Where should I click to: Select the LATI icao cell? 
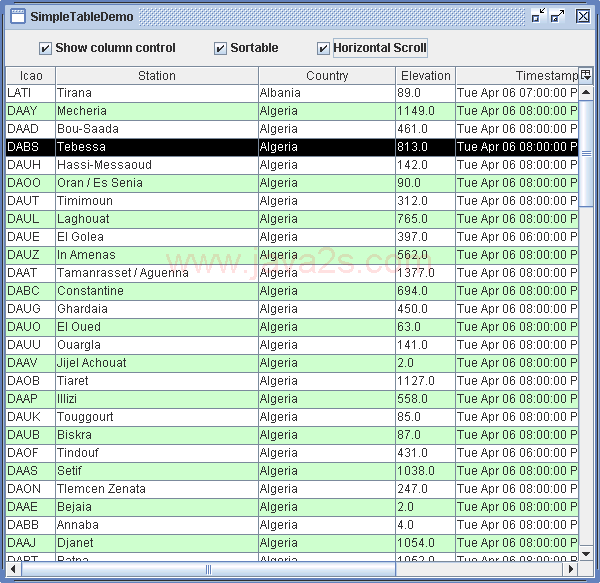31,93
